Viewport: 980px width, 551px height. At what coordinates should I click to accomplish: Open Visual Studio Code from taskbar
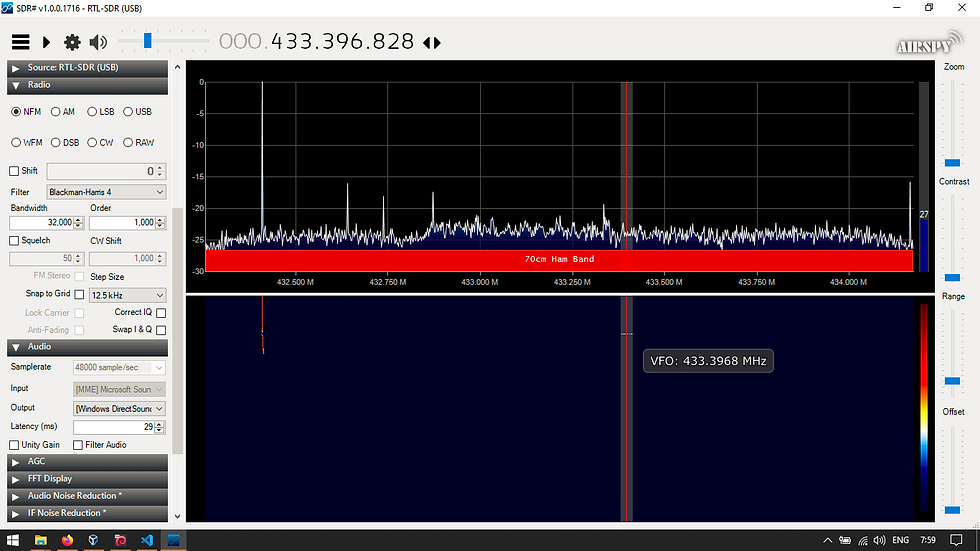click(147, 540)
